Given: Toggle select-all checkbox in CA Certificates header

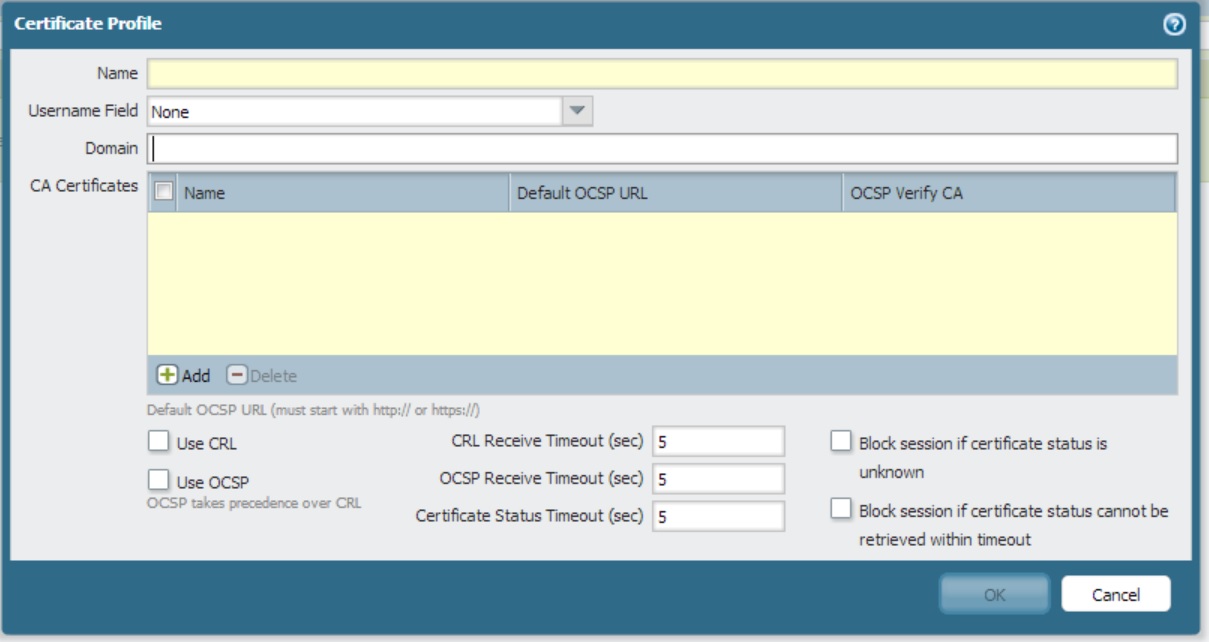Looking at the screenshot, I should (x=164, y=193).
